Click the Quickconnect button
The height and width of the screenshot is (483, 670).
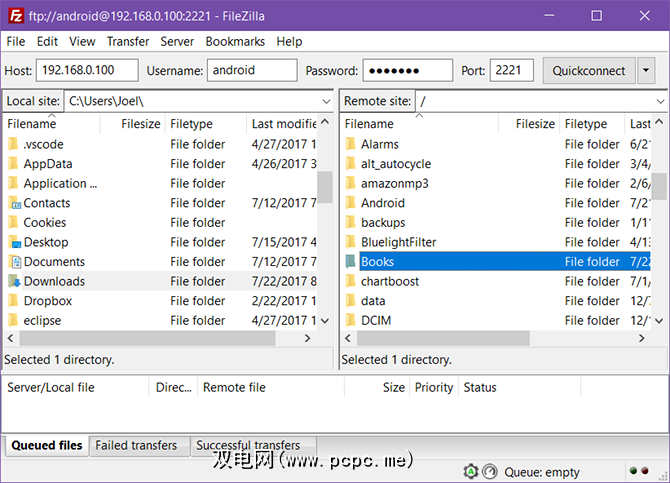click(x=589, y=71)
